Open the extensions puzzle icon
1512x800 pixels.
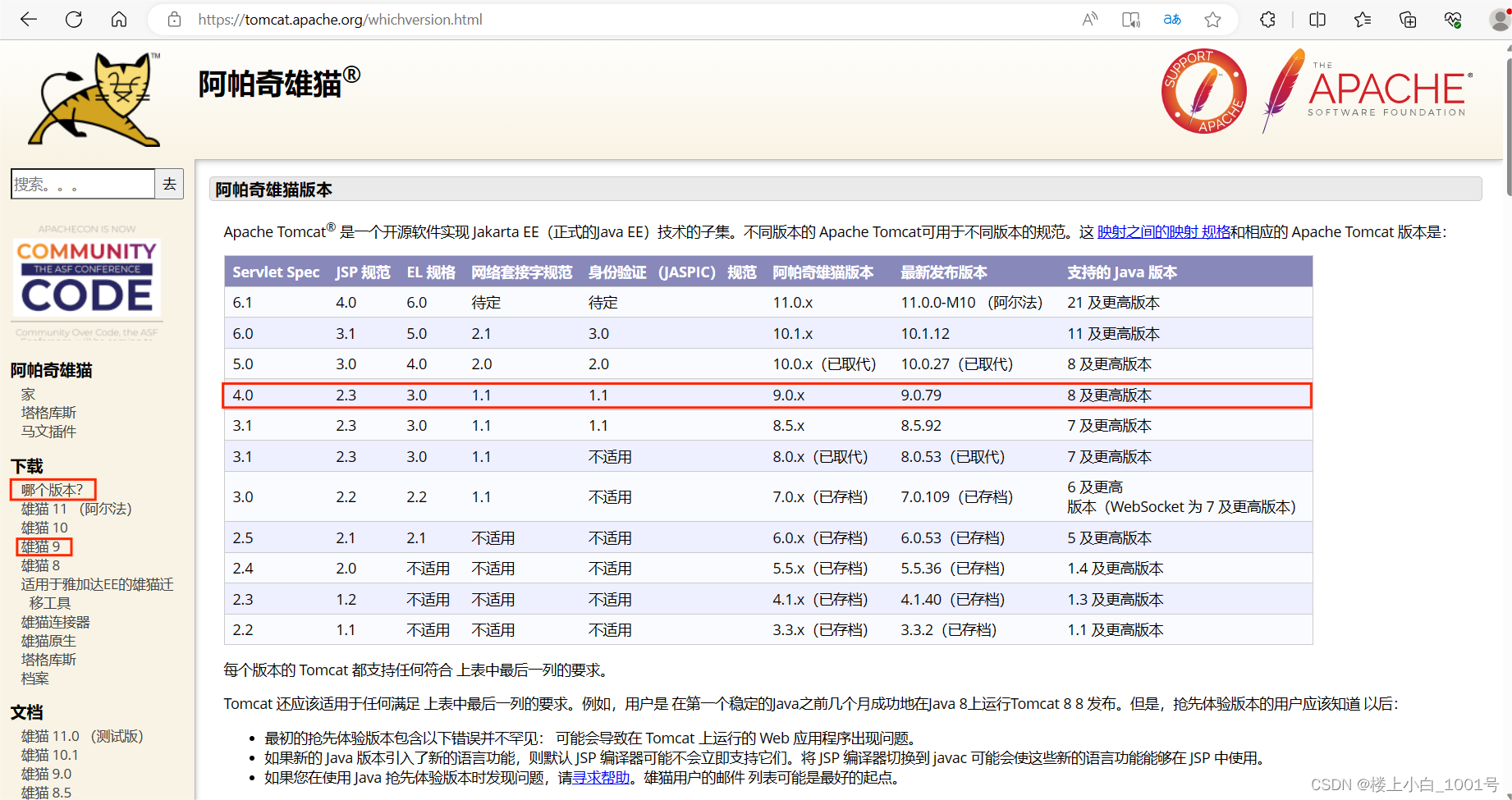coord(1267,20)
